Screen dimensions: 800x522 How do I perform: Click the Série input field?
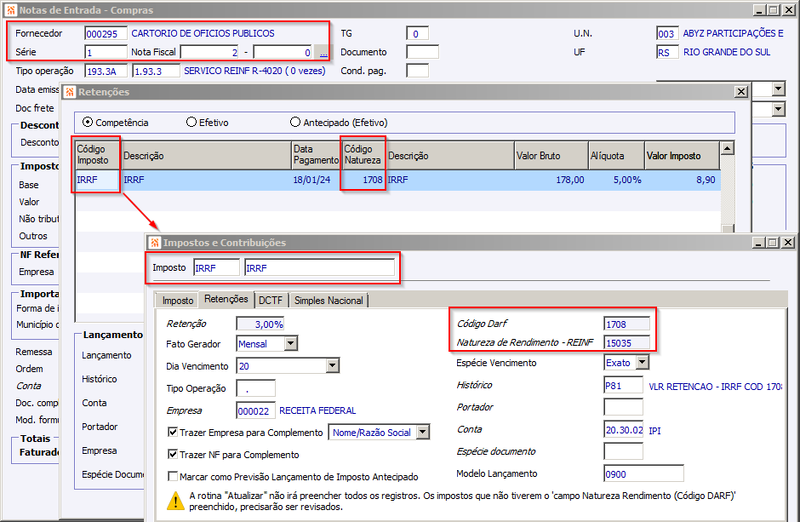(106, 53)
